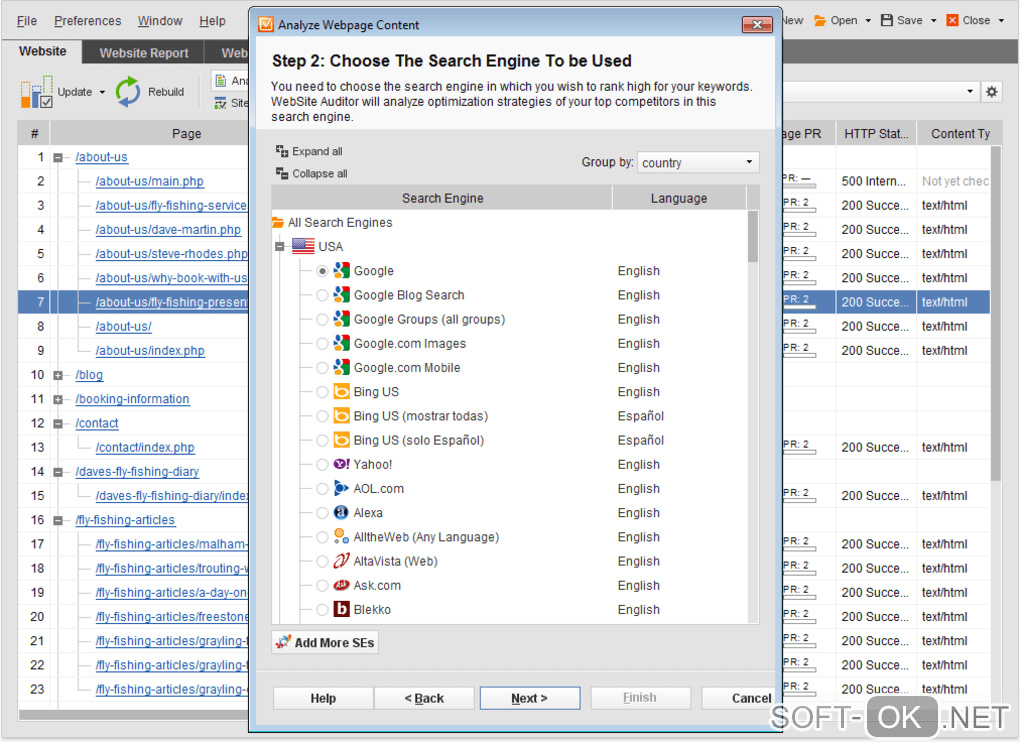Screen dimensions: 1020x742
Task: Select the Bing US radio button
Action: click(322, 392)
